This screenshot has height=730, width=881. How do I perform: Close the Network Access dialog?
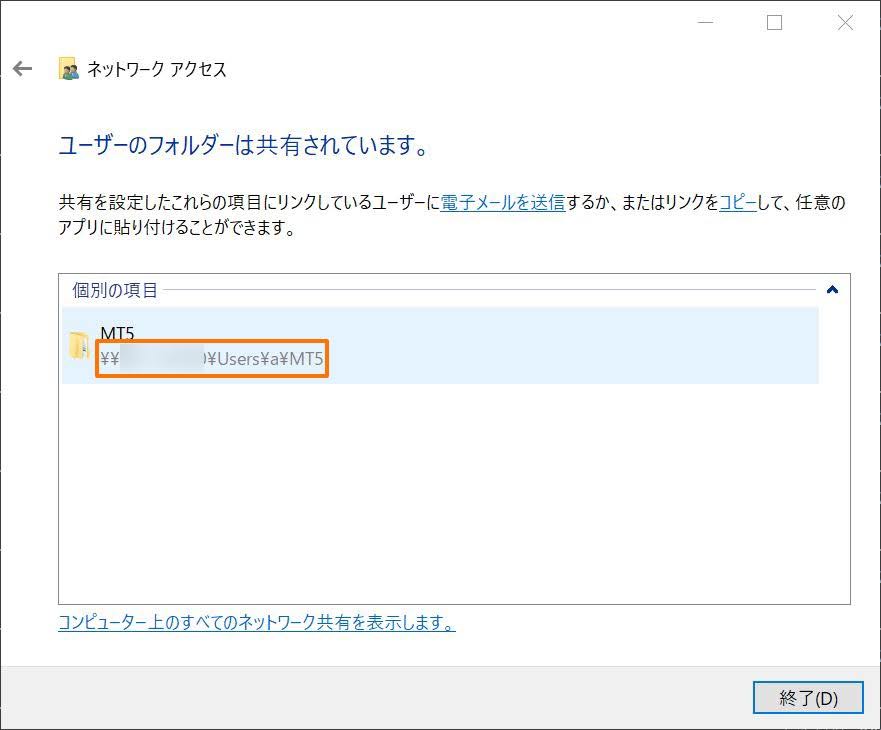click(x=845, y=23)
